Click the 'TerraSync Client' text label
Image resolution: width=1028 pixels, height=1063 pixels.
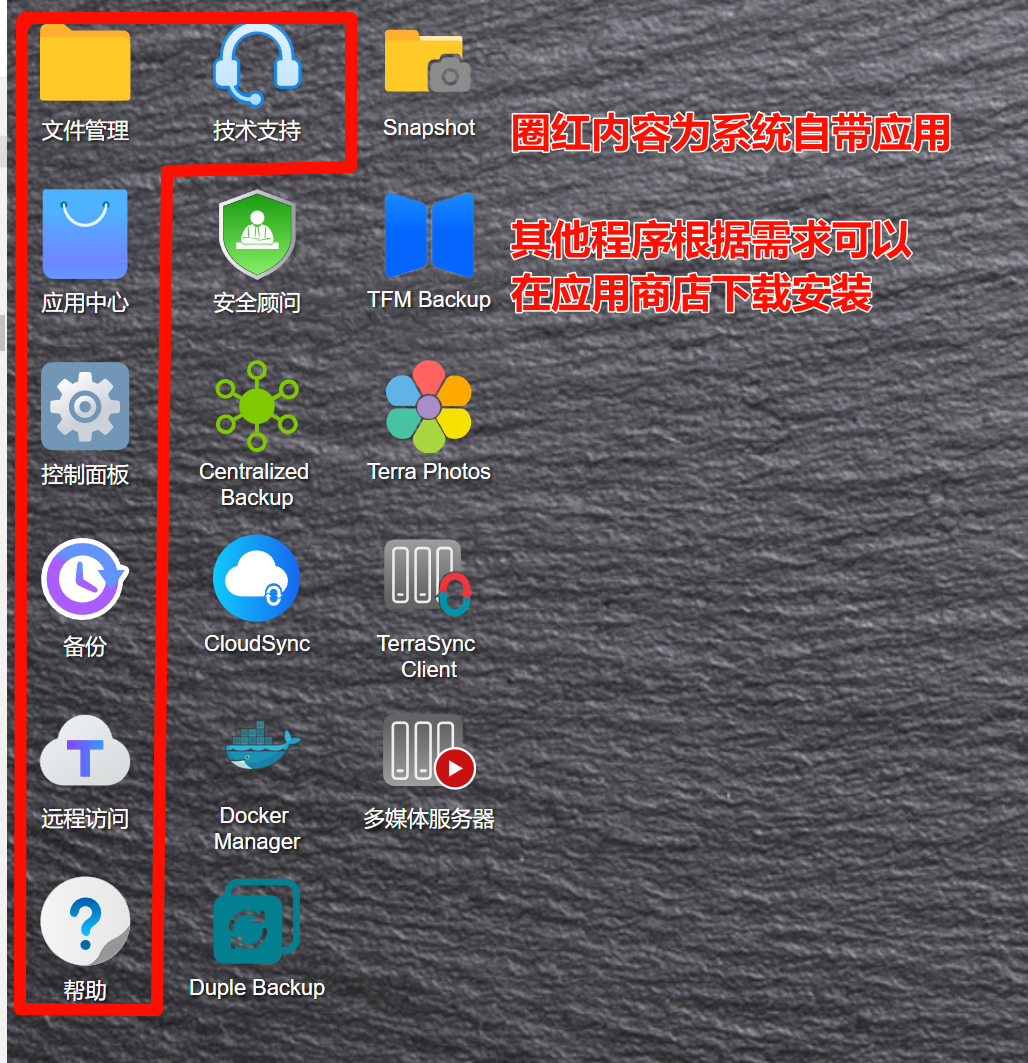pyautogui.click(x=429, y=657)
